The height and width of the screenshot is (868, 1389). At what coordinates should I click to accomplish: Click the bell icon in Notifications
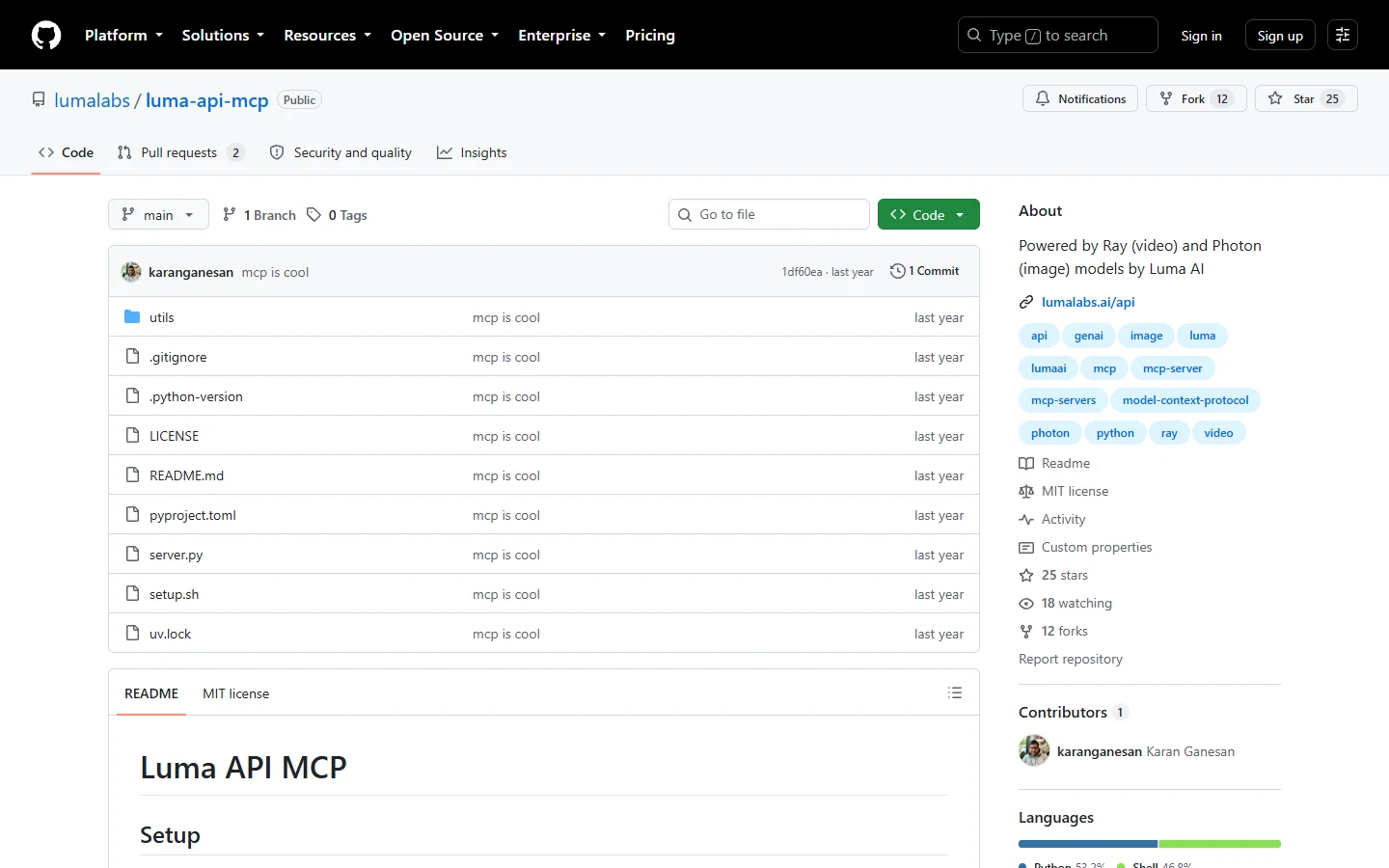click(x=1043, y=98)
